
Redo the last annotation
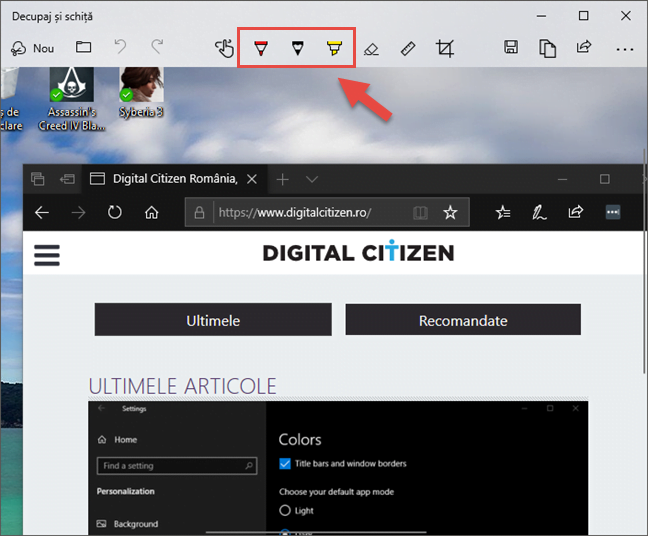pyautogui.click(x=157, y=47)
